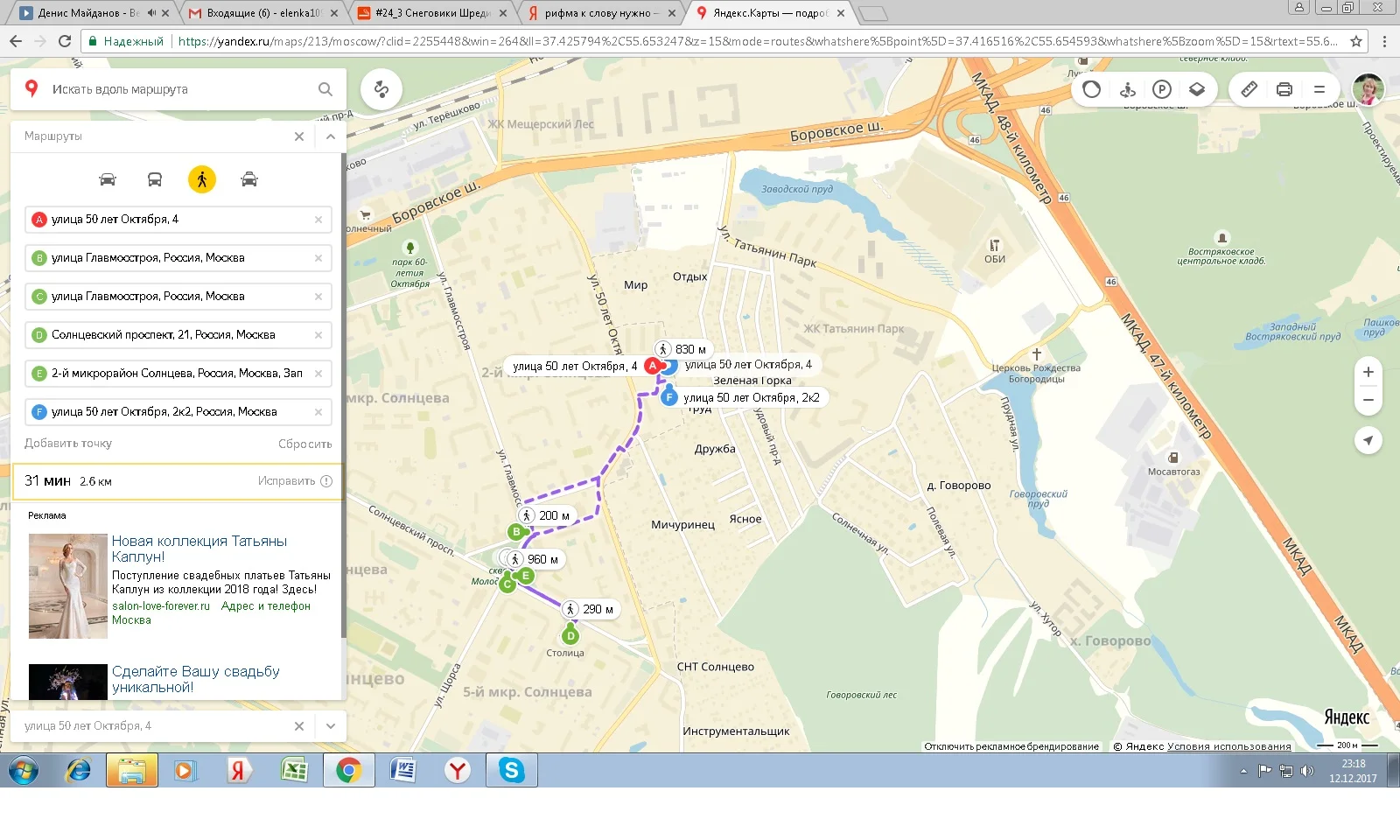Zoom in the map with plus button
Viewport: 1400px width, 840px height.
point(1368,372)
